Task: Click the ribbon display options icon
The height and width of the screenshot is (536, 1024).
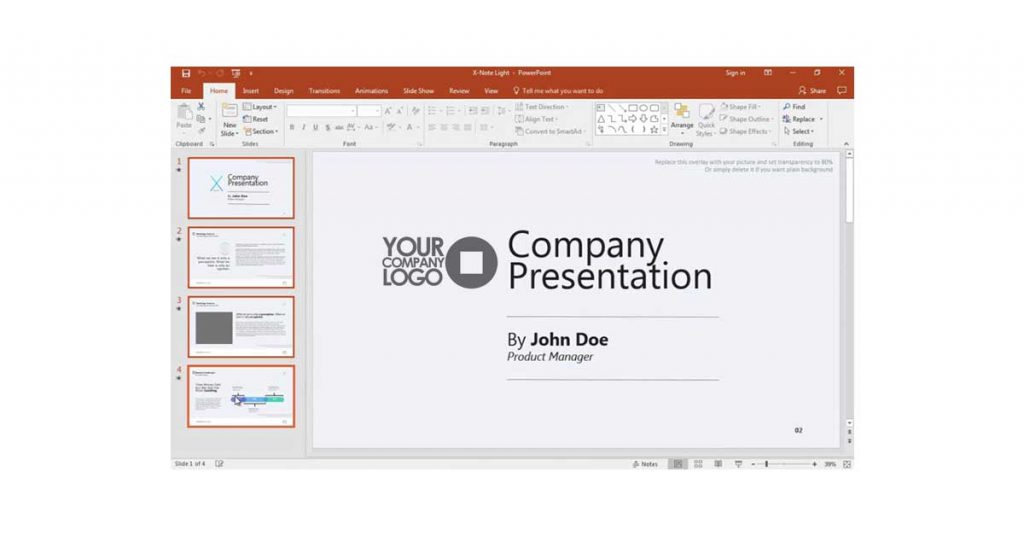Action: click(x=768, y=73)
